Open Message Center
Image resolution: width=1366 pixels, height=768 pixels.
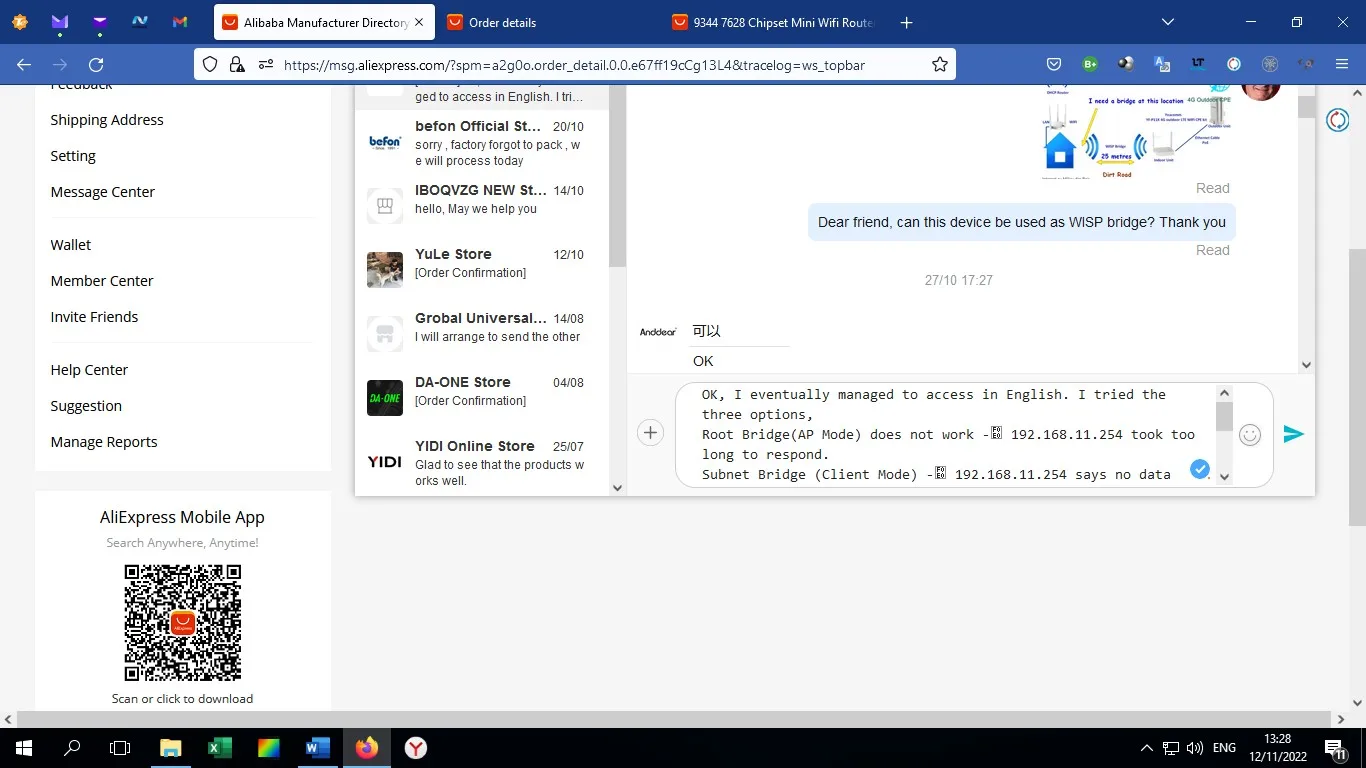(x=103, y=192)
